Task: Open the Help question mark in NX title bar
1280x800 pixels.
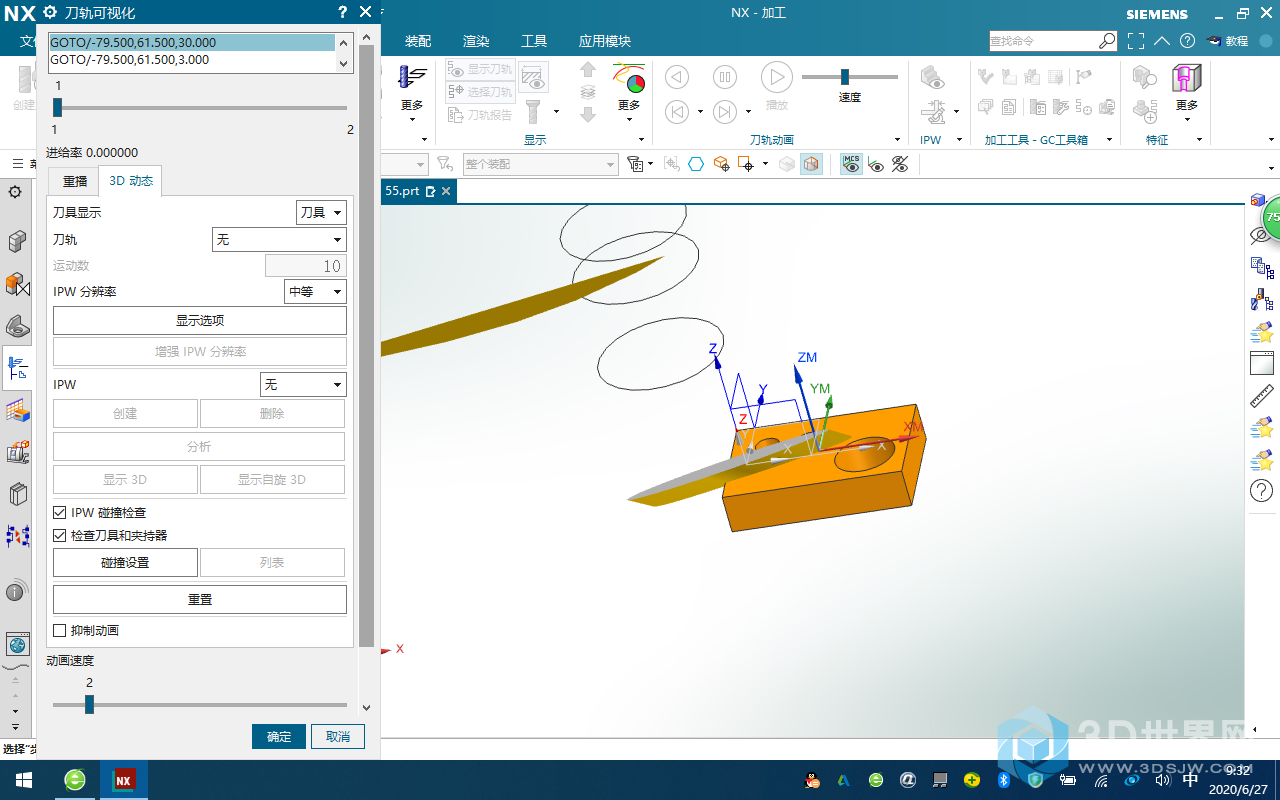Action: pos(1187,41)
